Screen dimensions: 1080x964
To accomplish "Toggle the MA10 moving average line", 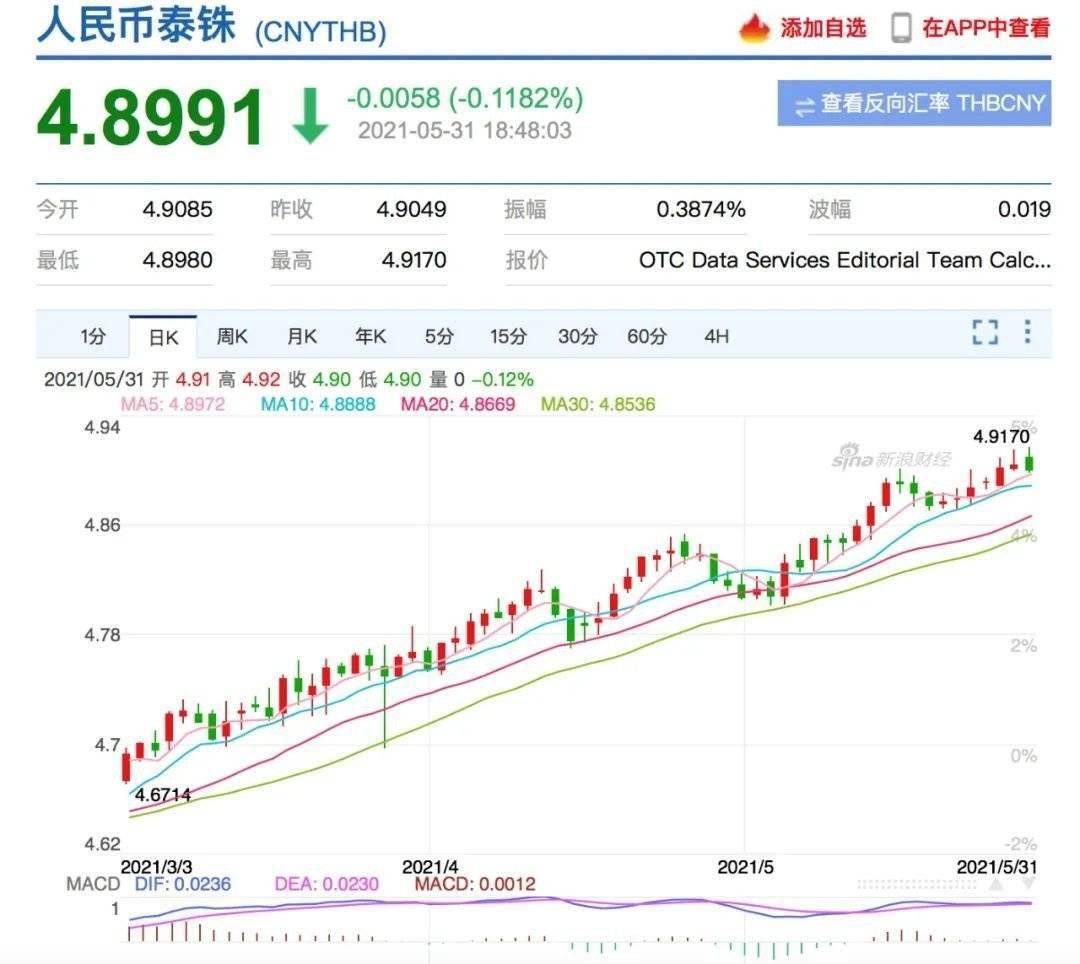I will 318,404.
